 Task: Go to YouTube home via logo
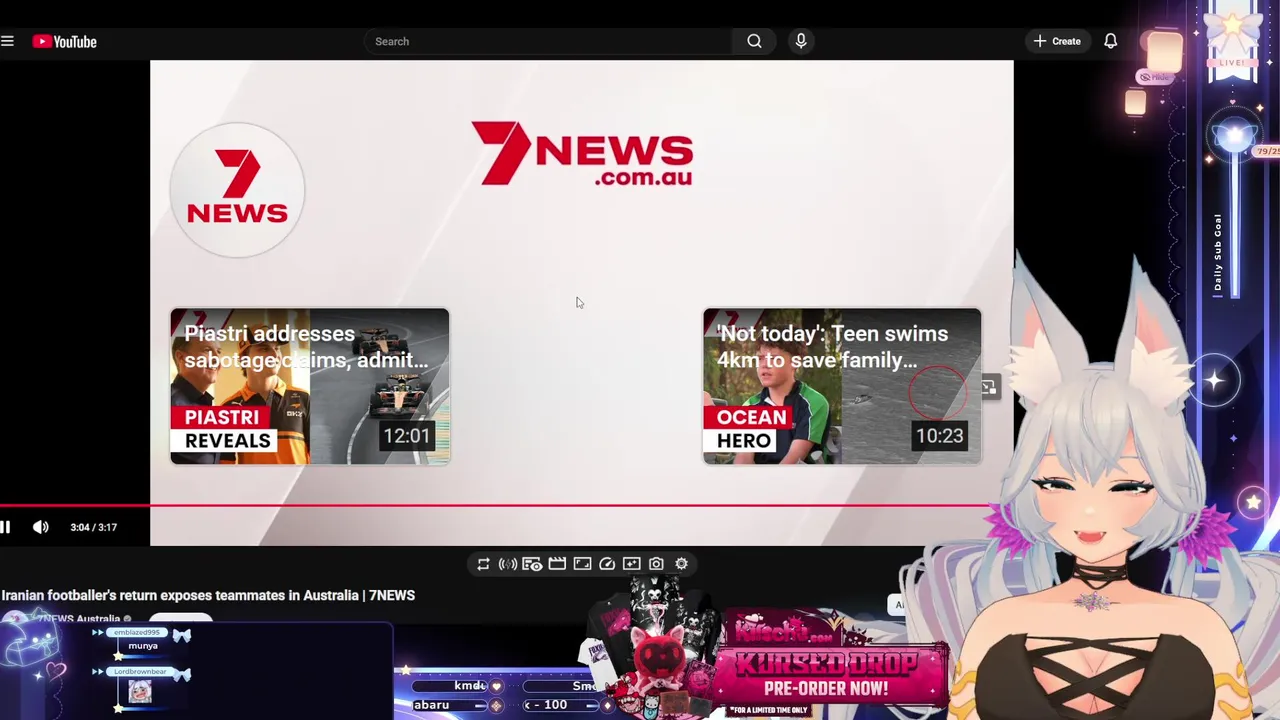click(x=64, y=41)
